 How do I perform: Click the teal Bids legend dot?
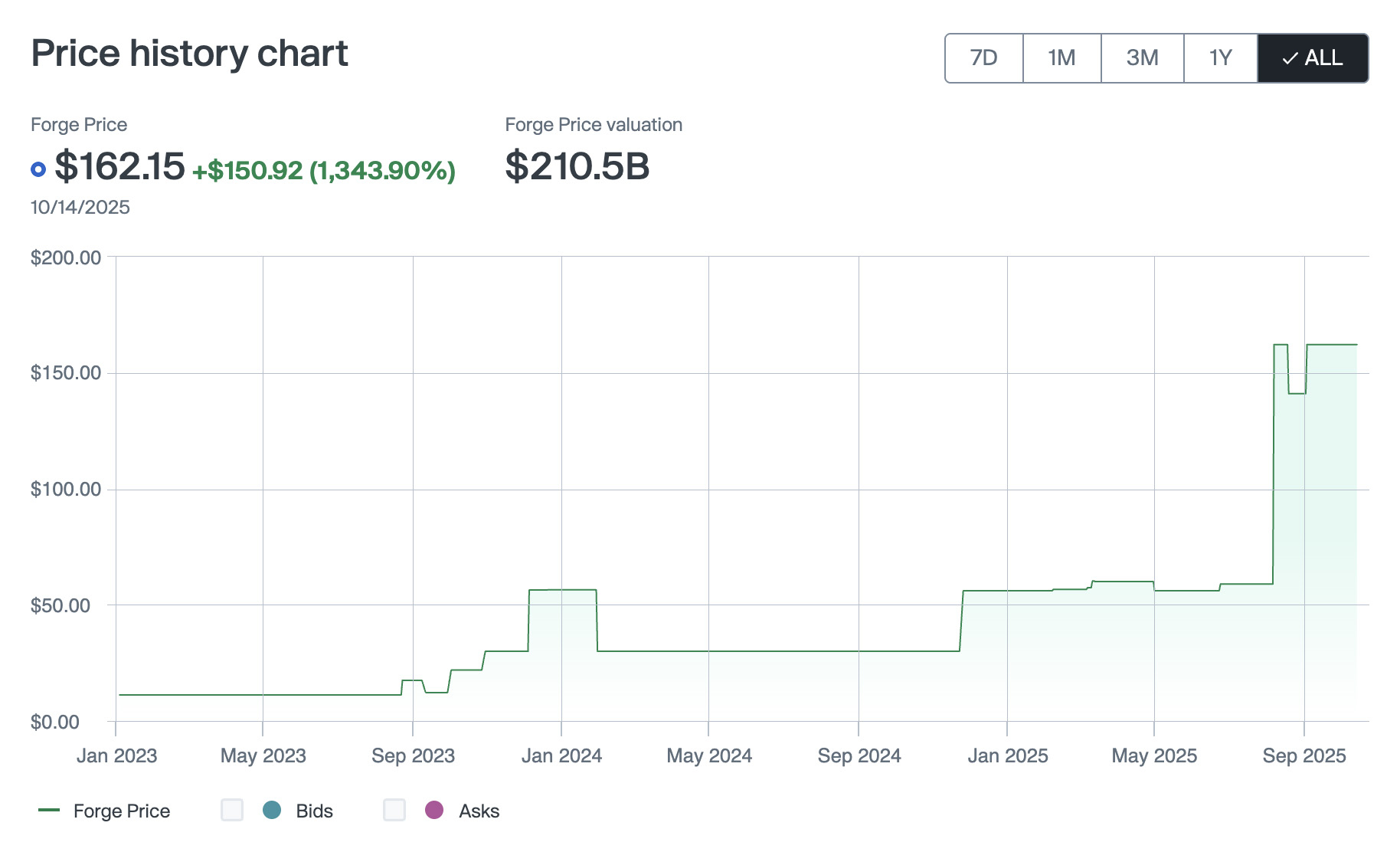pos(272,810)
